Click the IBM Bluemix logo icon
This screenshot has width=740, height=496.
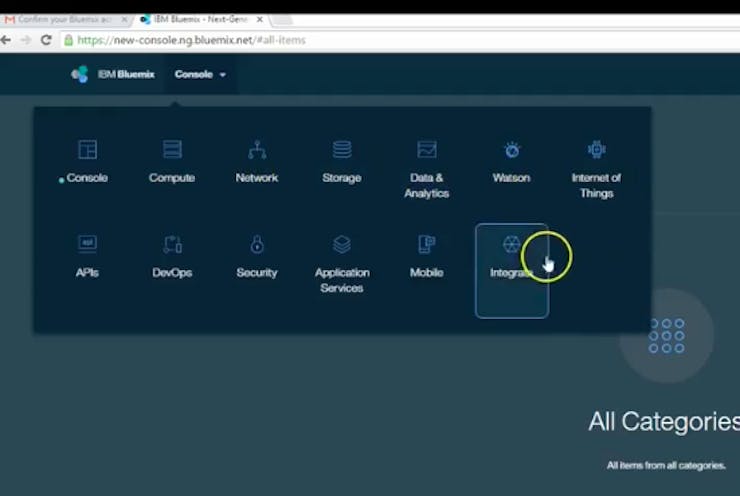point(79,74)
